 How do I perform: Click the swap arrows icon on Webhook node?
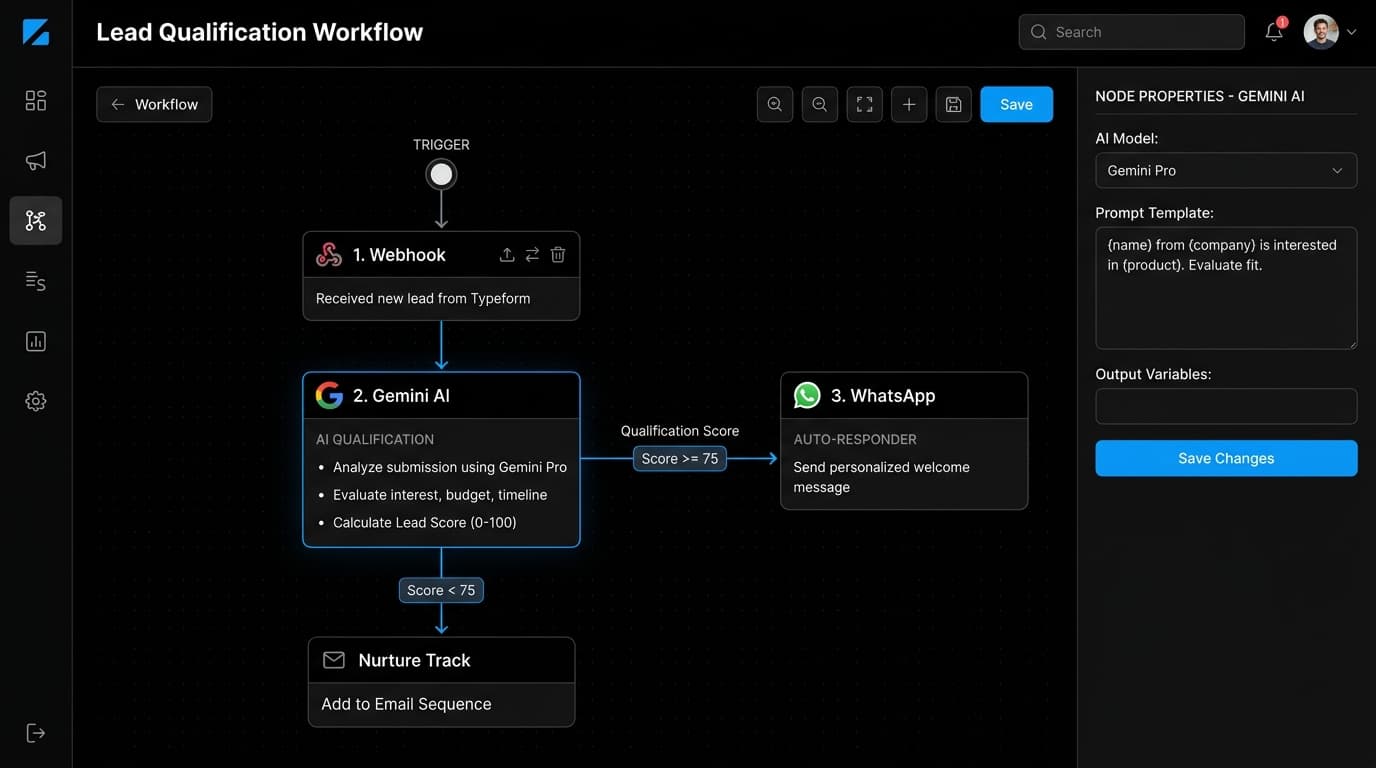[x=532, y=255]
